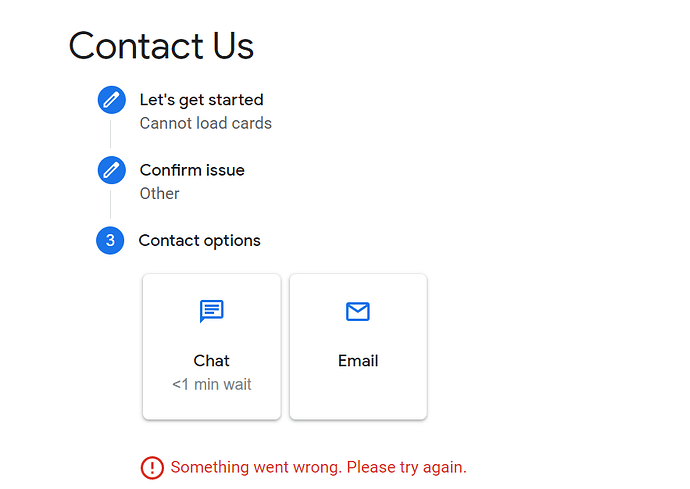Click the Chat speech bubble icon
Screen dimensions: 690x489
point(212,311)
